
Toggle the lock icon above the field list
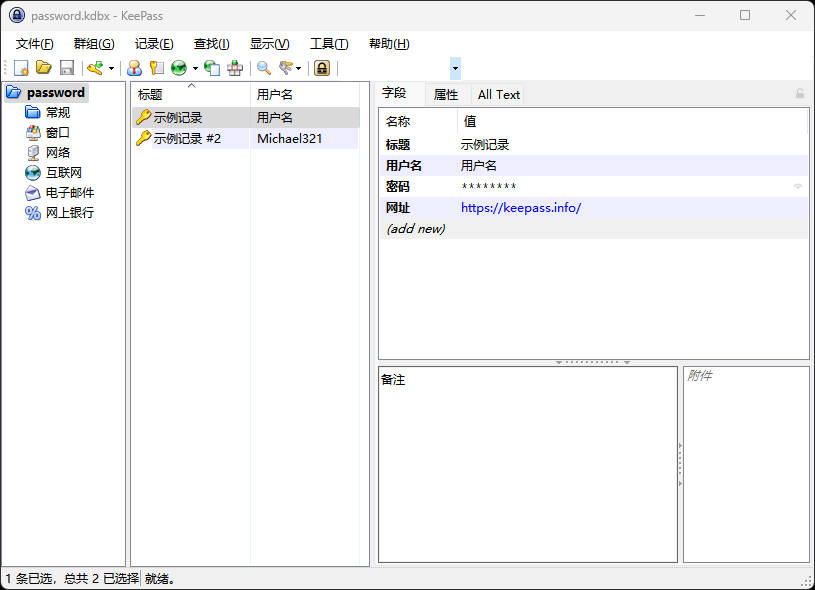tap(799, 94)
